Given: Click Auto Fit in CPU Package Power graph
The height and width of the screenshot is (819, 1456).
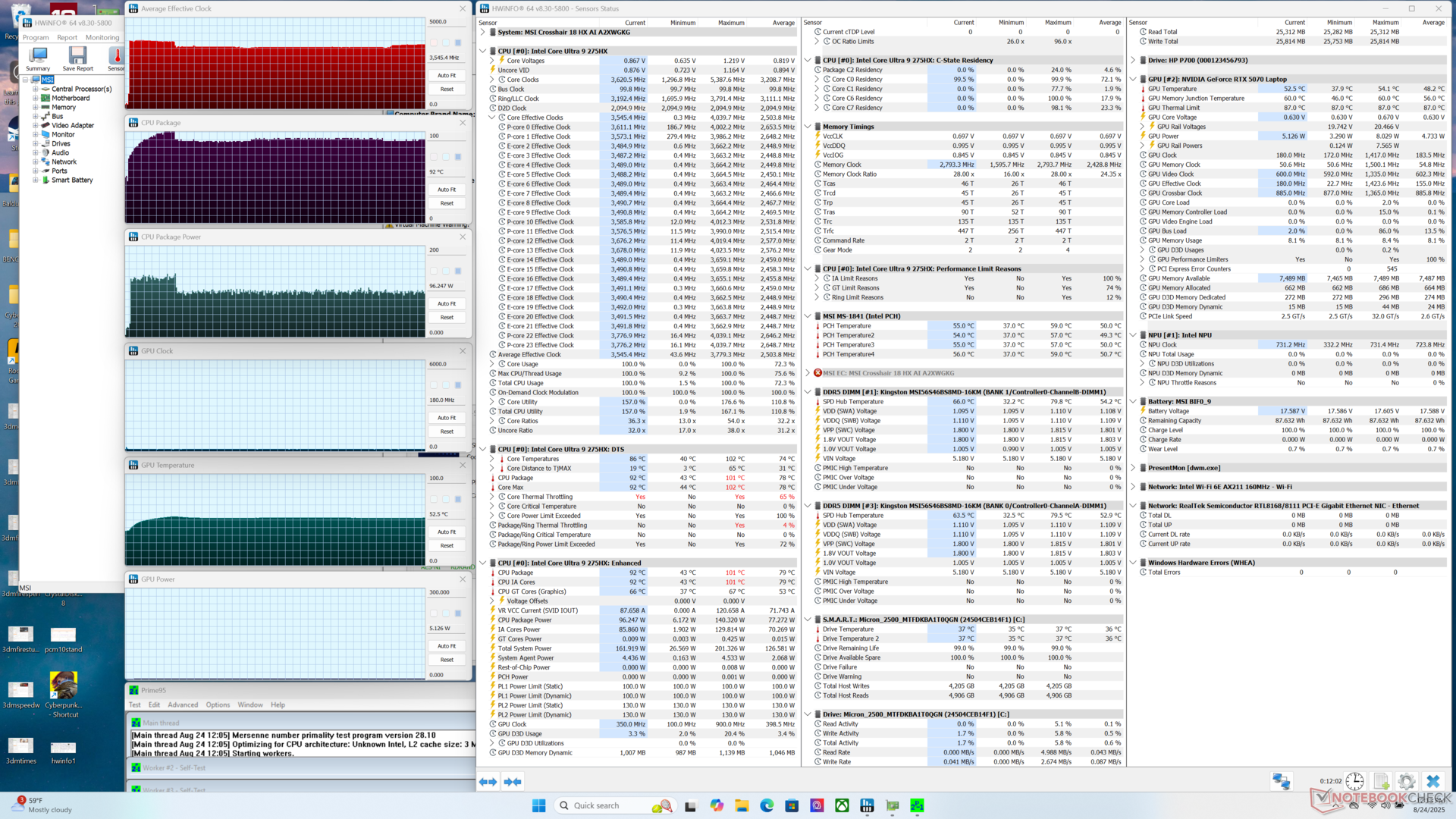Looking at the screenshot, I should [x=447, y=303].
